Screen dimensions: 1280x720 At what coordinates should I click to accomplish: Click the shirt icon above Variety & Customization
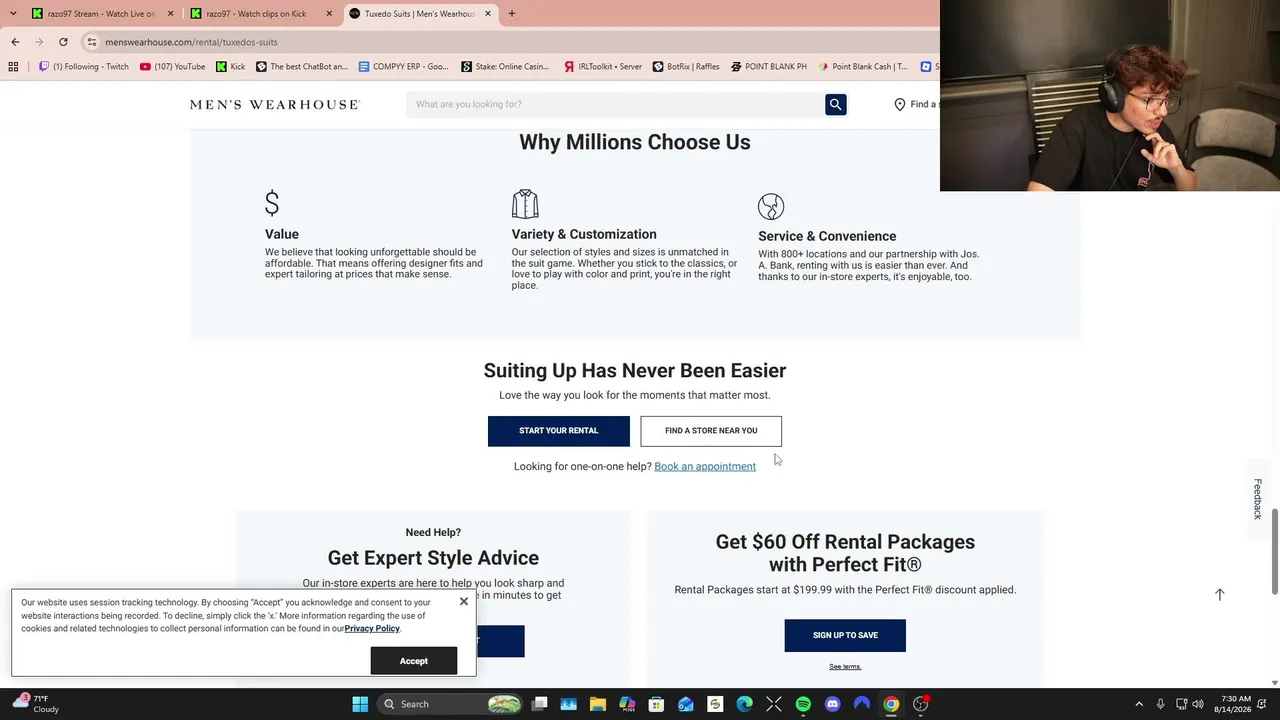(x=525, y=204)
